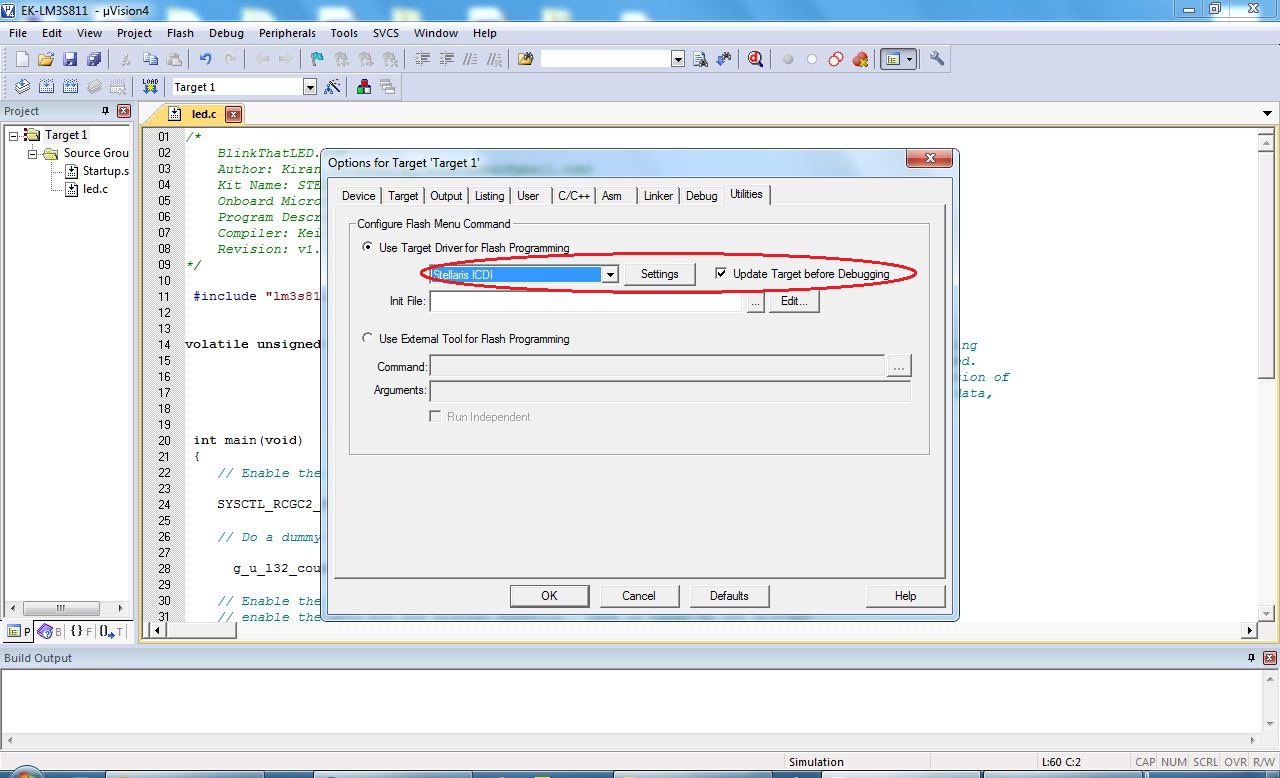Image resolution: width=1280 pixels, height=778 pixels.
Task: Select Use Target Driver for Flash Programming
Action: (x=368, y=248)
